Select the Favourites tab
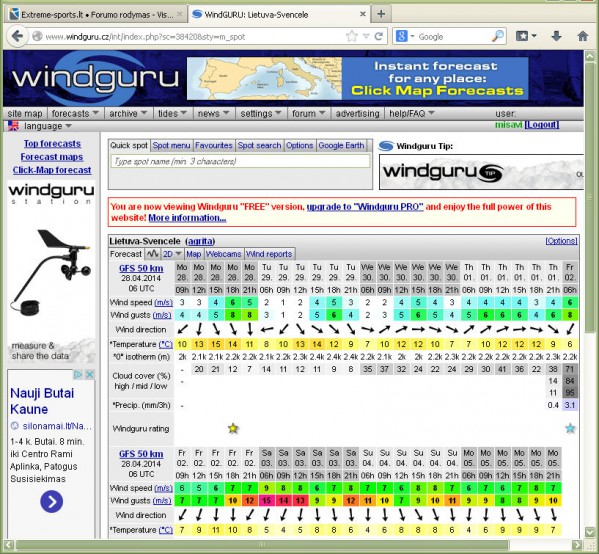Image resolution: width=599 pixels, height=554 pixels. 214,146
